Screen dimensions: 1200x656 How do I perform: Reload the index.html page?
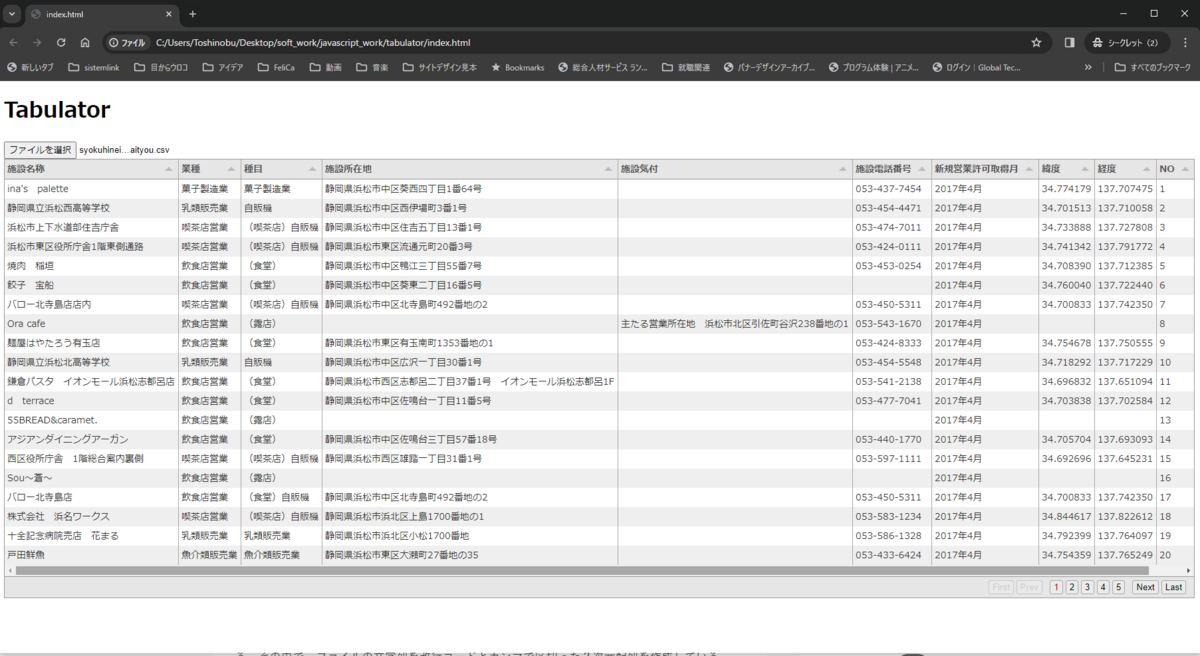coord(62,42)
